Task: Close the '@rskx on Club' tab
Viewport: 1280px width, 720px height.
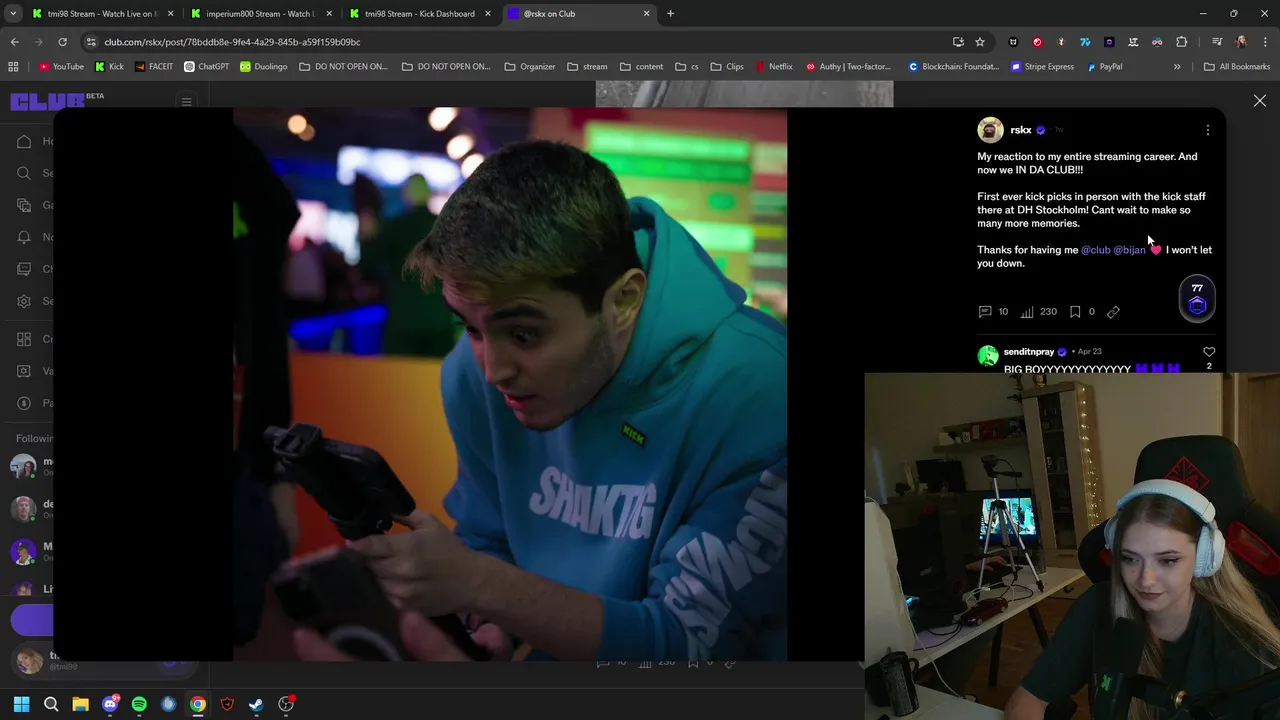Action: pos(646,14)
